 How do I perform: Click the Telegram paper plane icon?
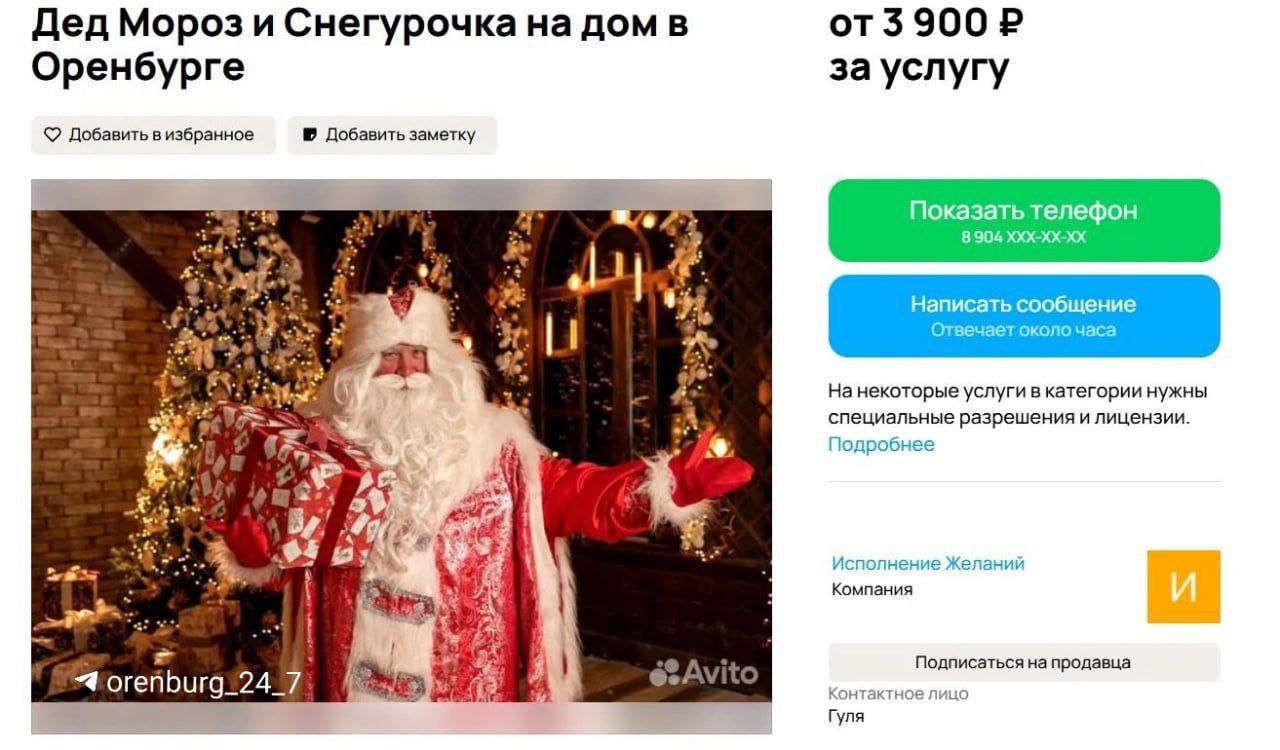87,682
